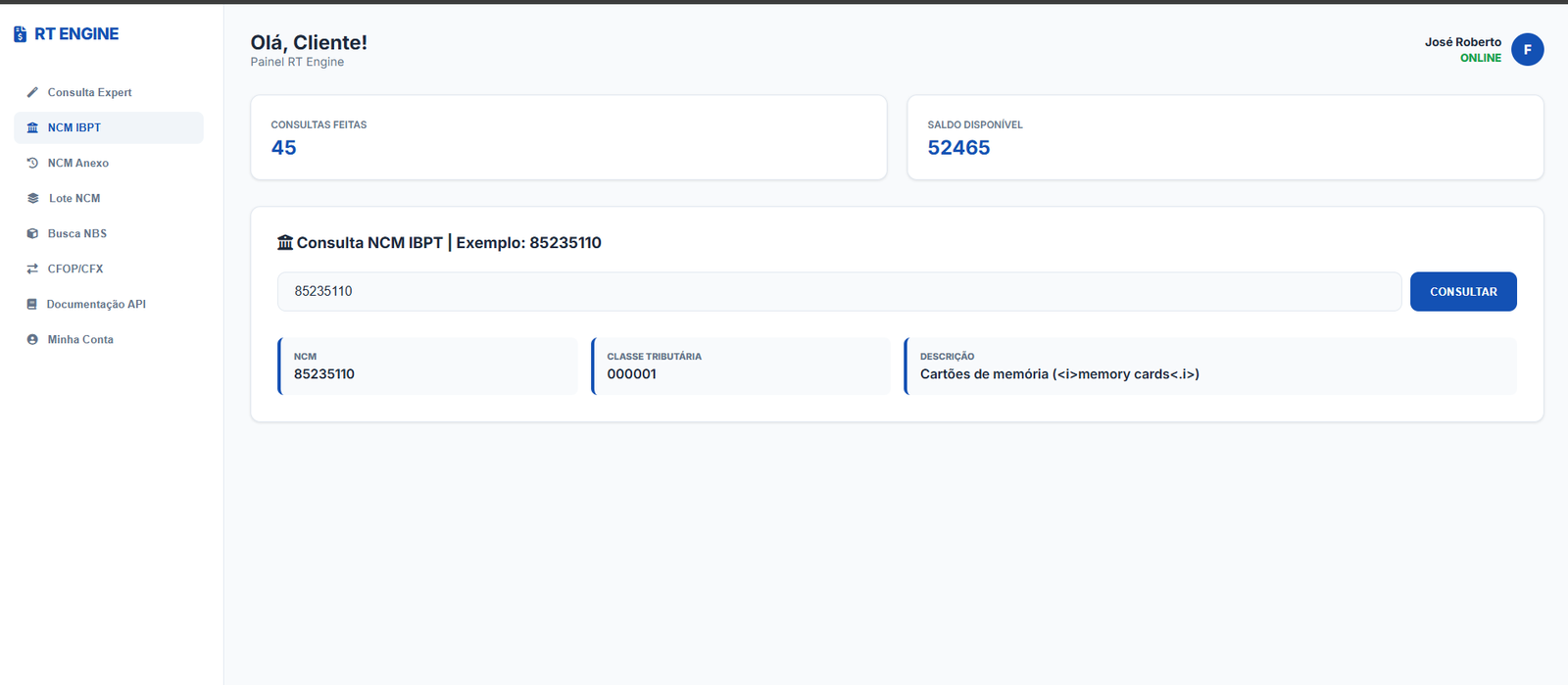Click the José Roberto user name
Screen dimensions: 1568x685
1462,42
